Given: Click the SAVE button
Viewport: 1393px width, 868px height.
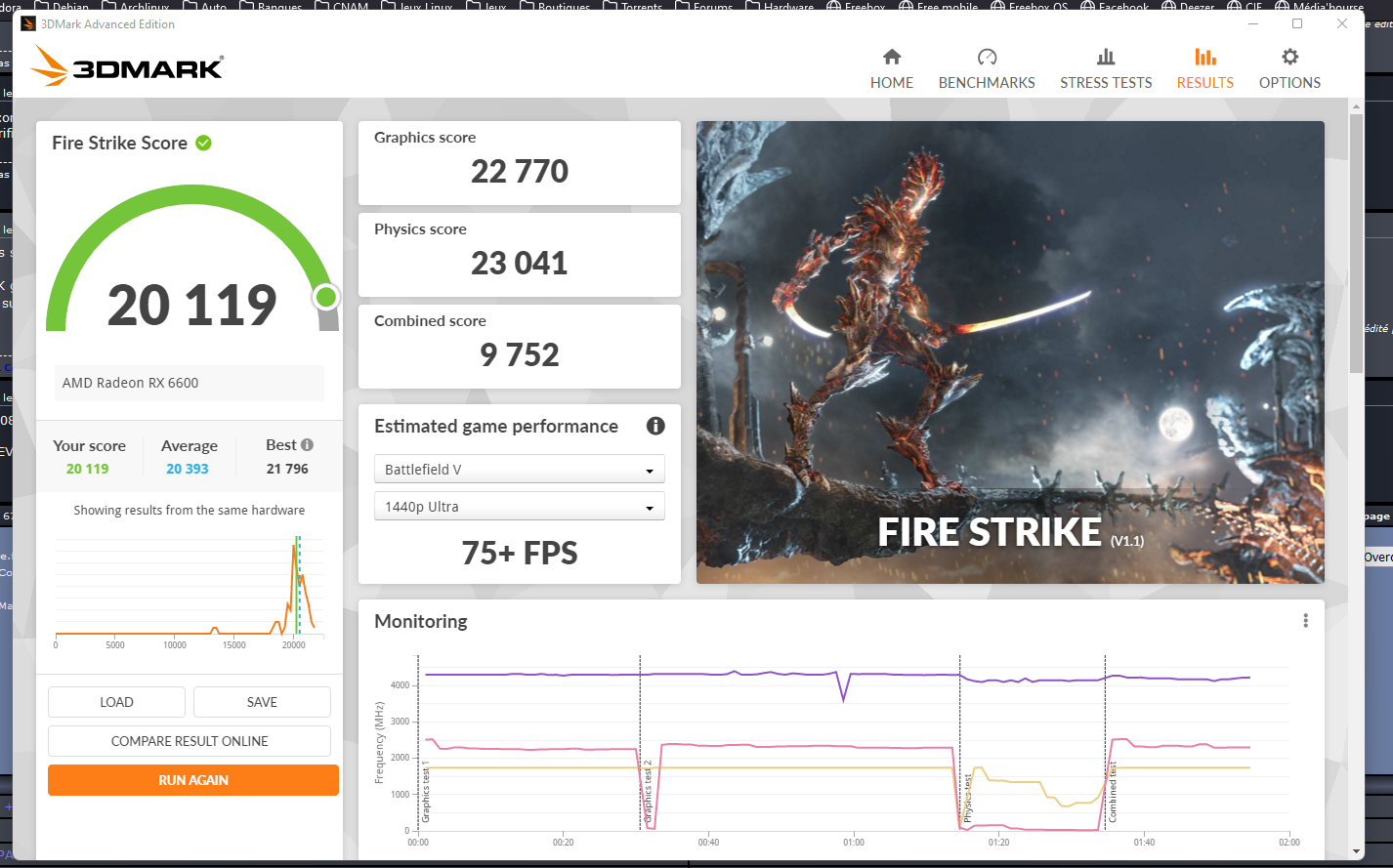Looking at the screenshot, I should pos(262,702).
